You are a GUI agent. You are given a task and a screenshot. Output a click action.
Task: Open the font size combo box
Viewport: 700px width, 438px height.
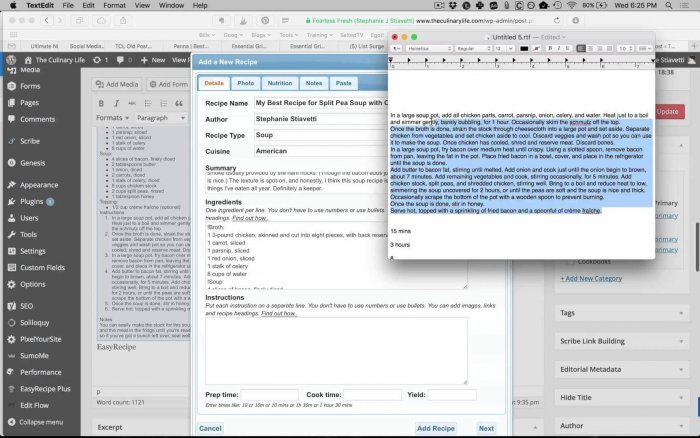pyautogui.click(x=504, y=48)
